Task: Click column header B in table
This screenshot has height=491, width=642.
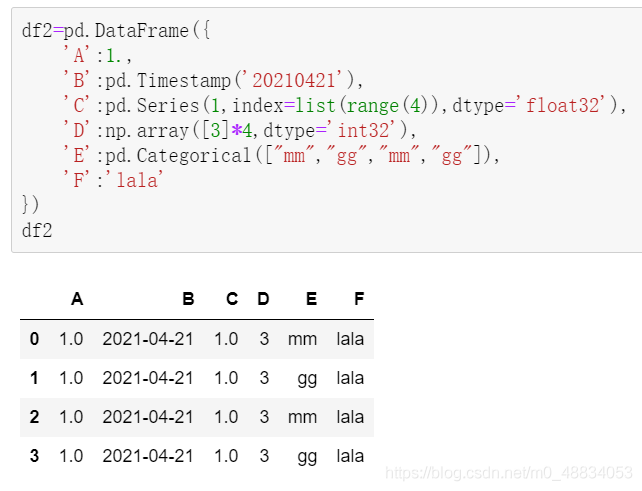Action: 188,299
